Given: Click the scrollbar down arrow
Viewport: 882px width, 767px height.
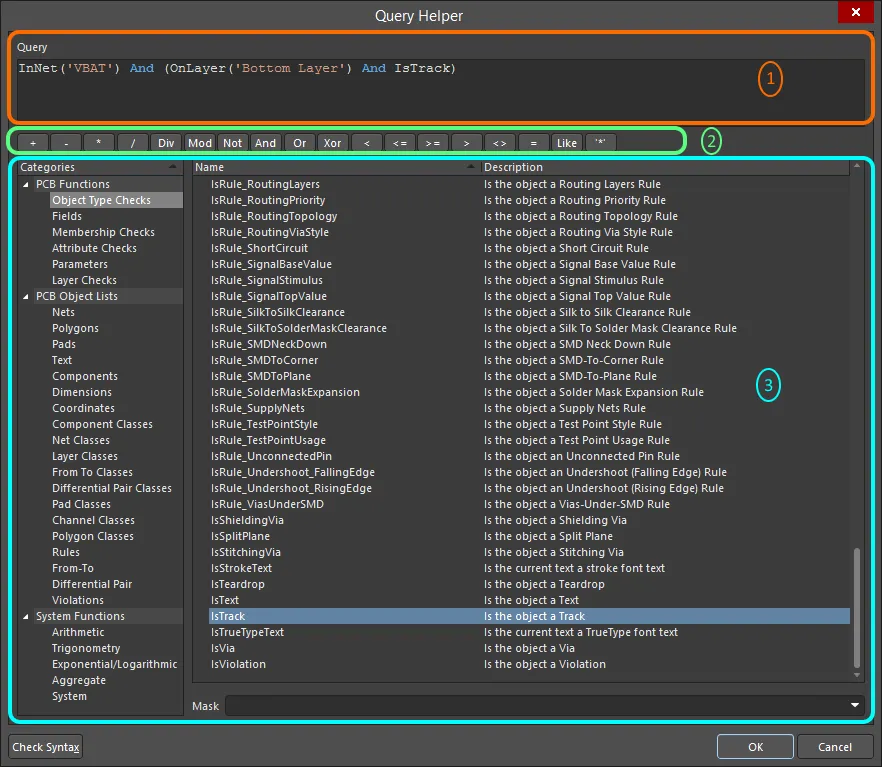Looking at the screenshot, I should (x=857, y=675).
